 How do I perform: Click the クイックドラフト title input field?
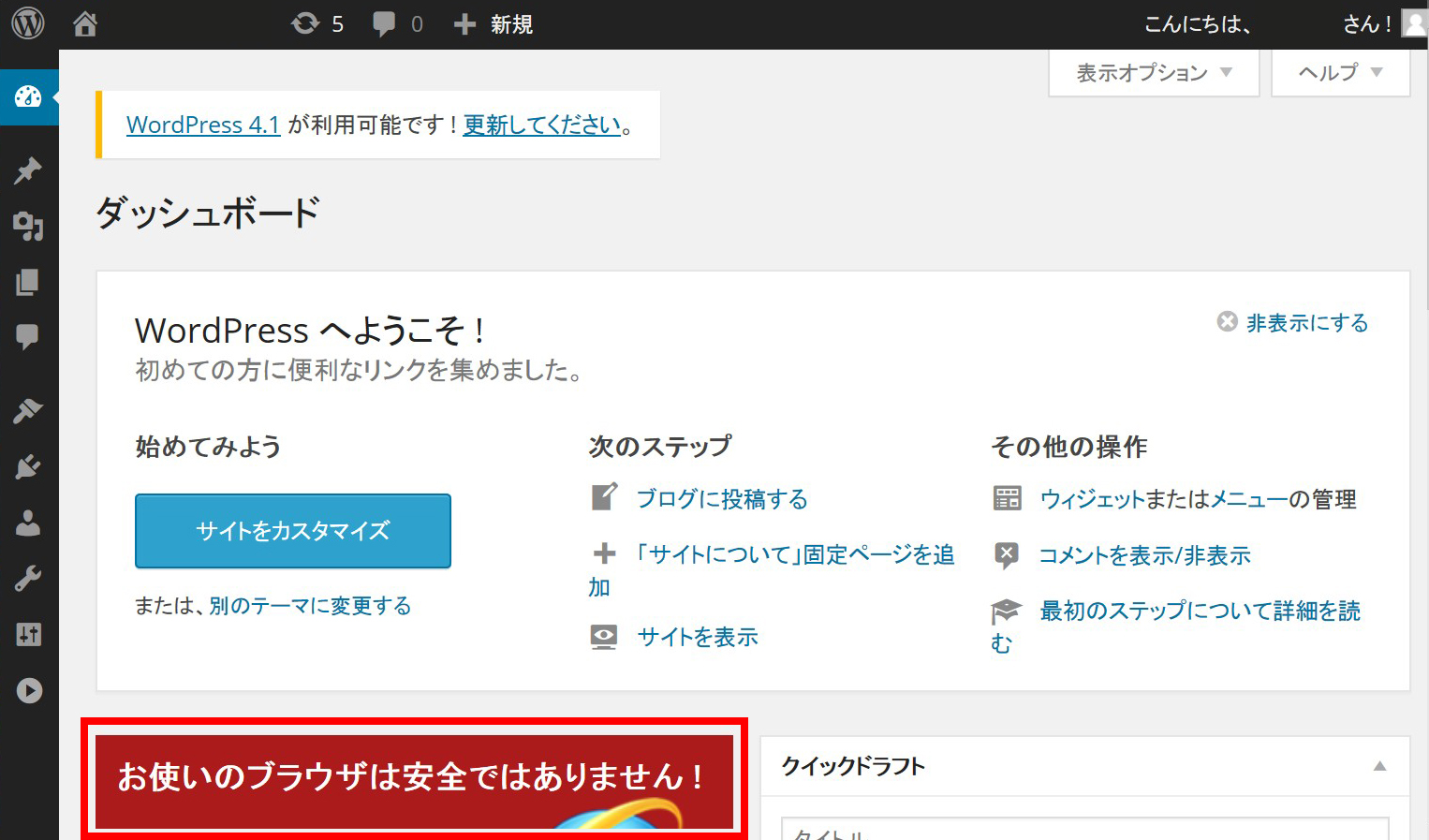point(1084,830)
